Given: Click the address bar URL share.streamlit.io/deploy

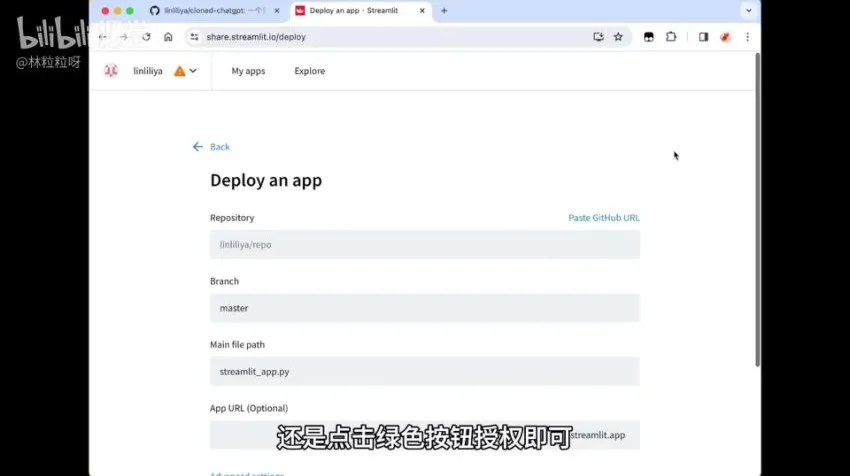Looking at the screenshot, I should pos(256,37).
